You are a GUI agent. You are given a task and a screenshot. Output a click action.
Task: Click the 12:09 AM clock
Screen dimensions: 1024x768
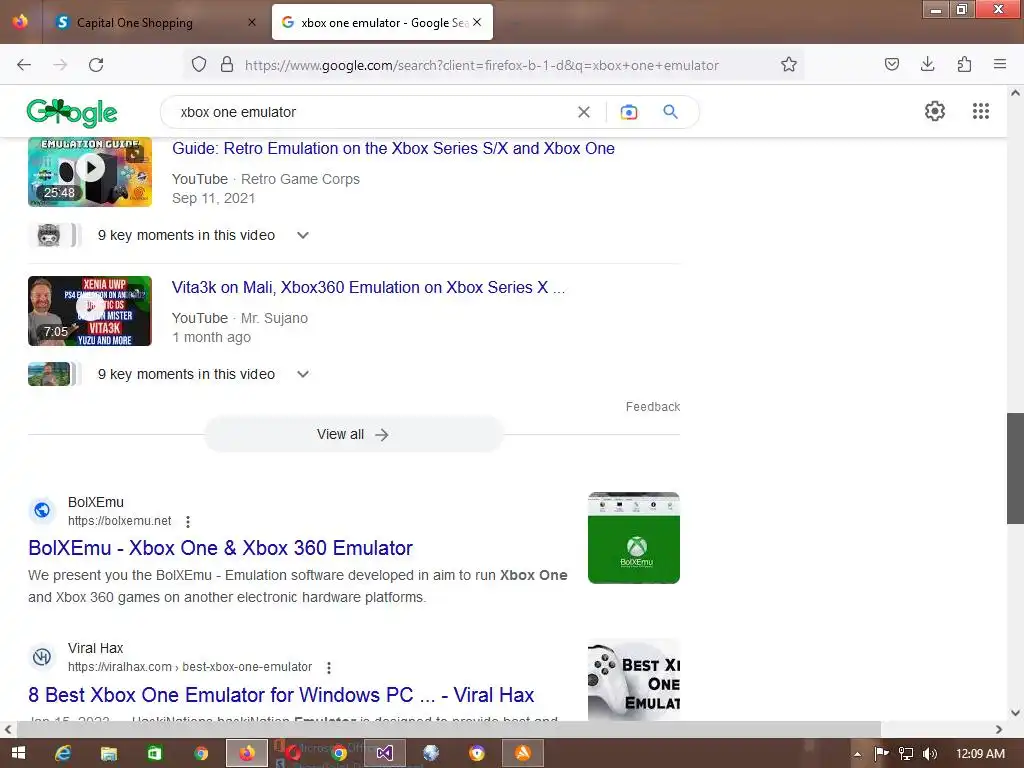click(980, 754)
